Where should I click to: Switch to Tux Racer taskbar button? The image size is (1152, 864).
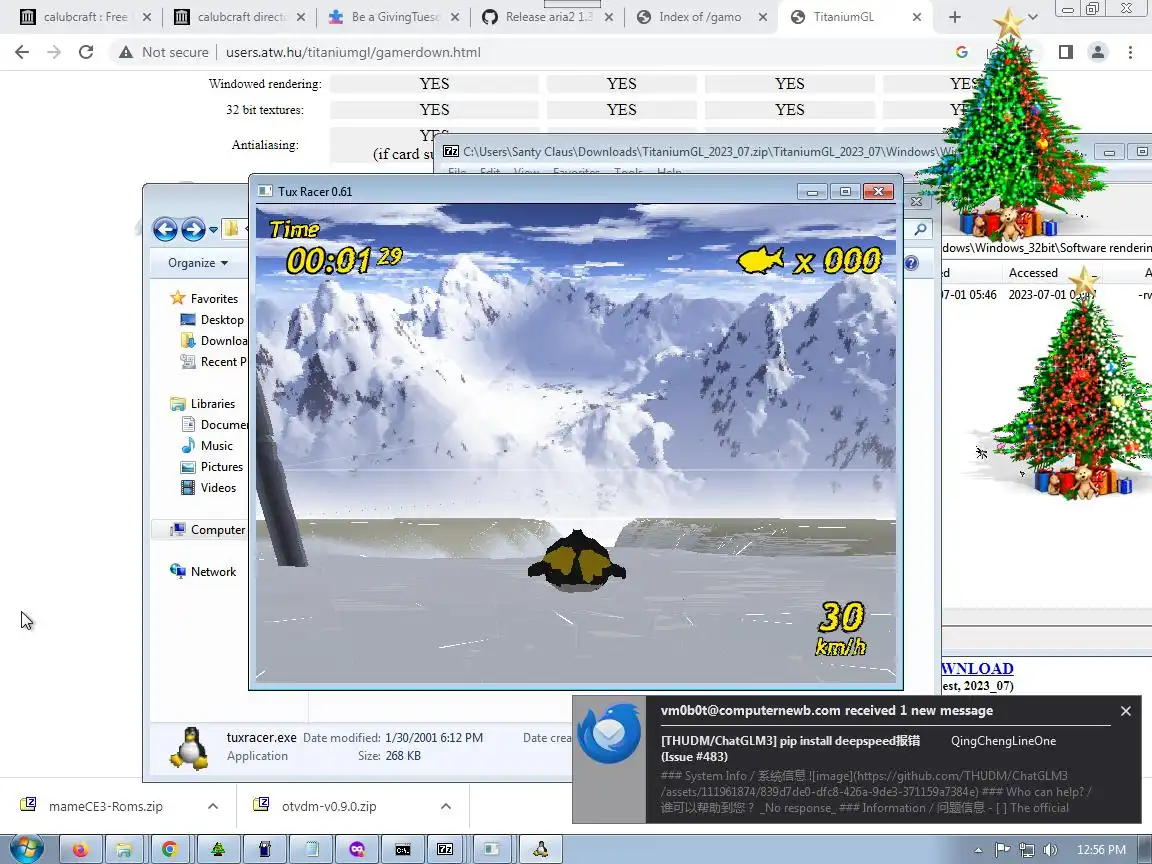tap(541, 850)
